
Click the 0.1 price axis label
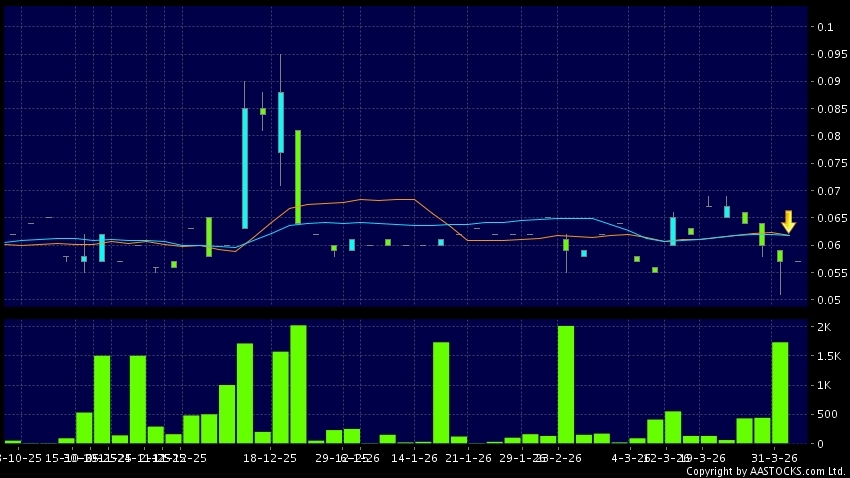[824, 27]
